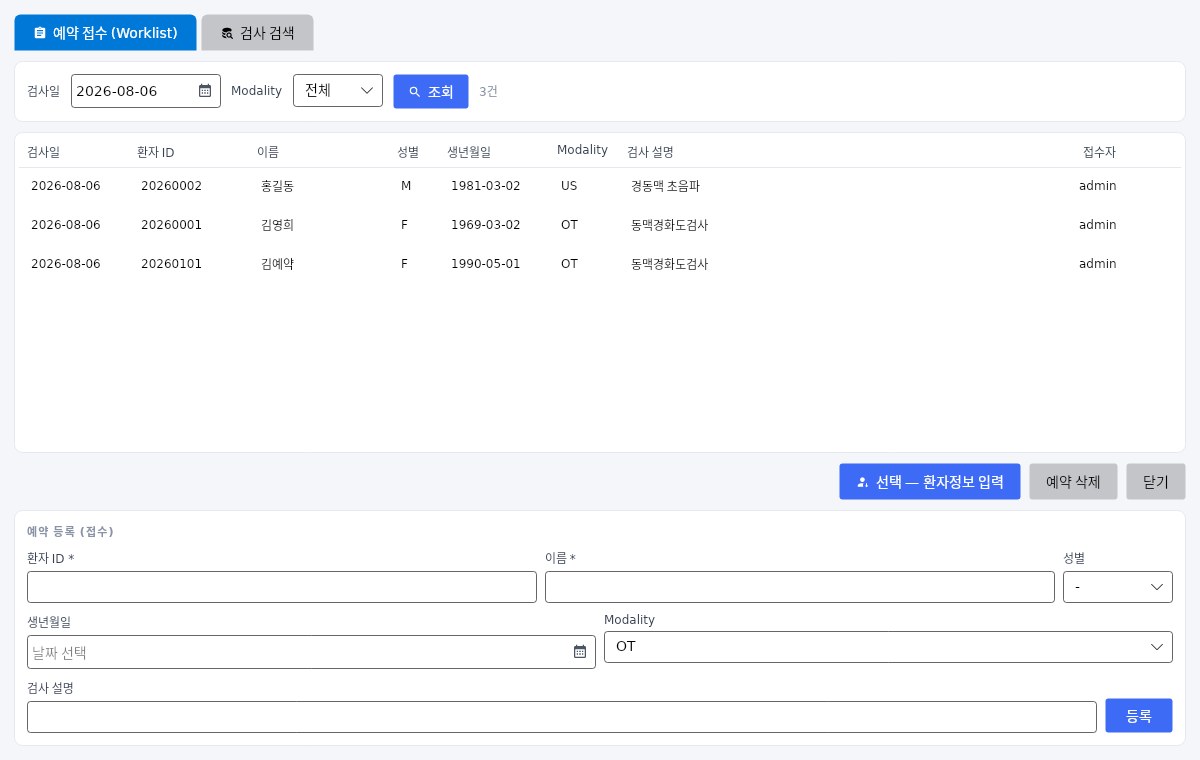The image size is (1200, 760).
Task: Click the 성별 column header
Action: coord(408,152)
